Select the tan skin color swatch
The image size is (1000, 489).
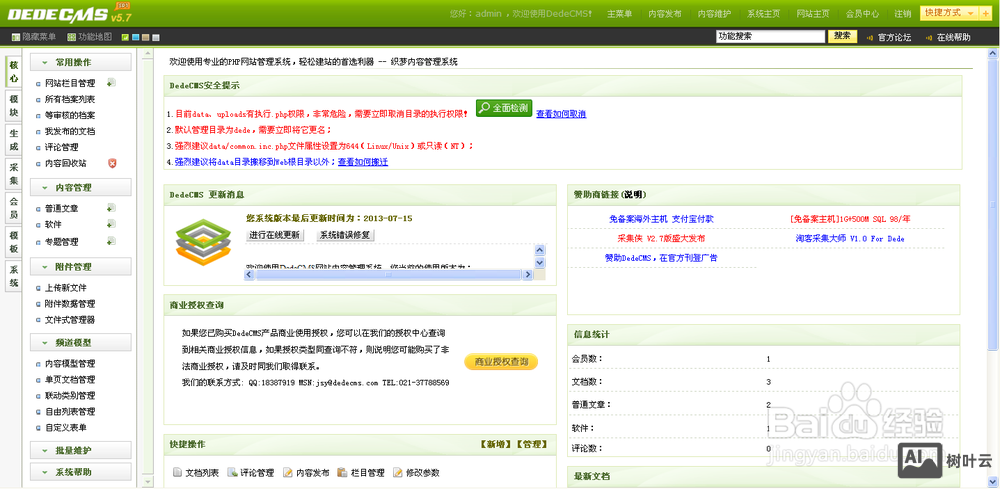(x=145, y=38)
